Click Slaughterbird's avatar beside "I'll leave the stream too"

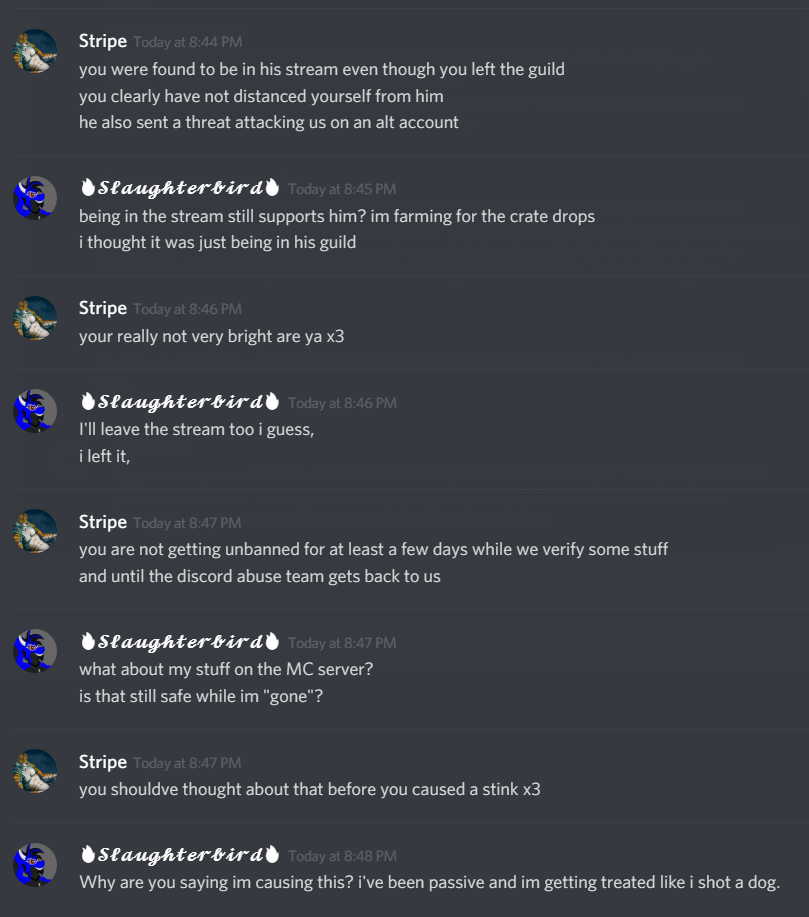coord(35,412)
